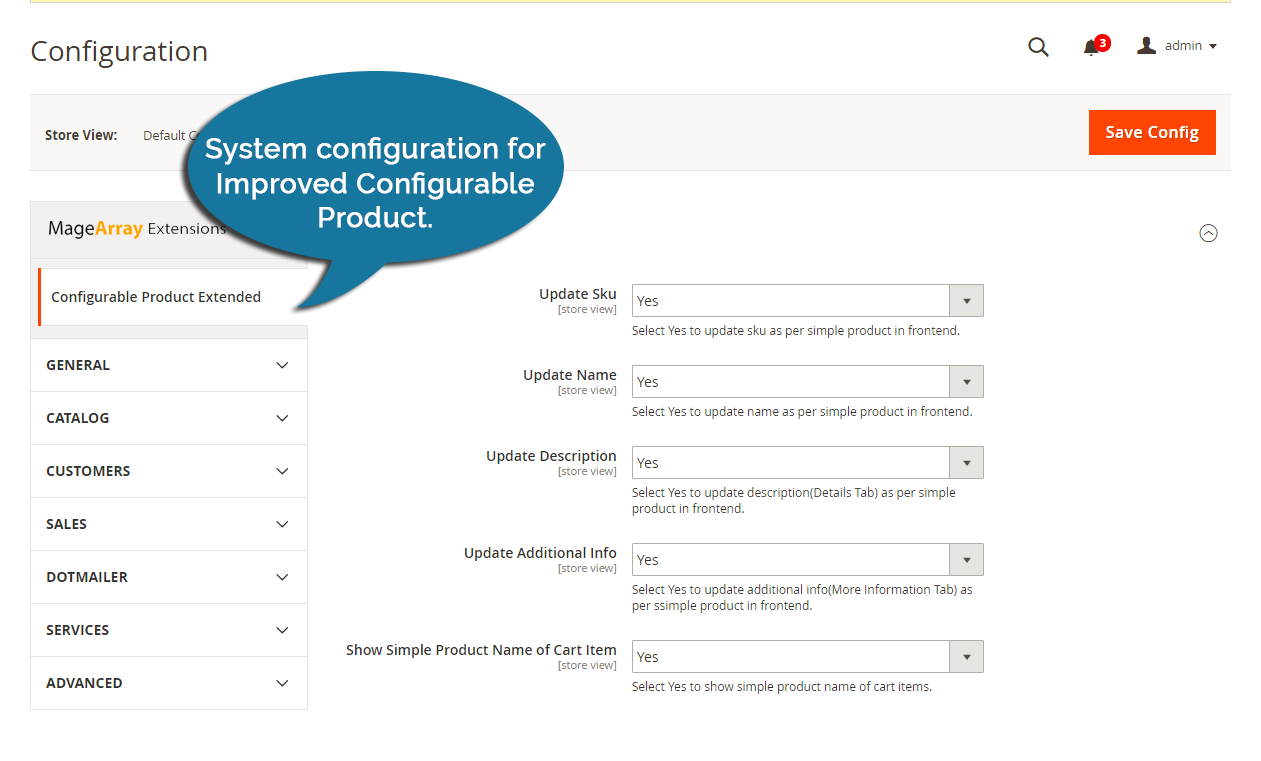Expand the SALES section

pyautogui.click(x=169, y=524)
